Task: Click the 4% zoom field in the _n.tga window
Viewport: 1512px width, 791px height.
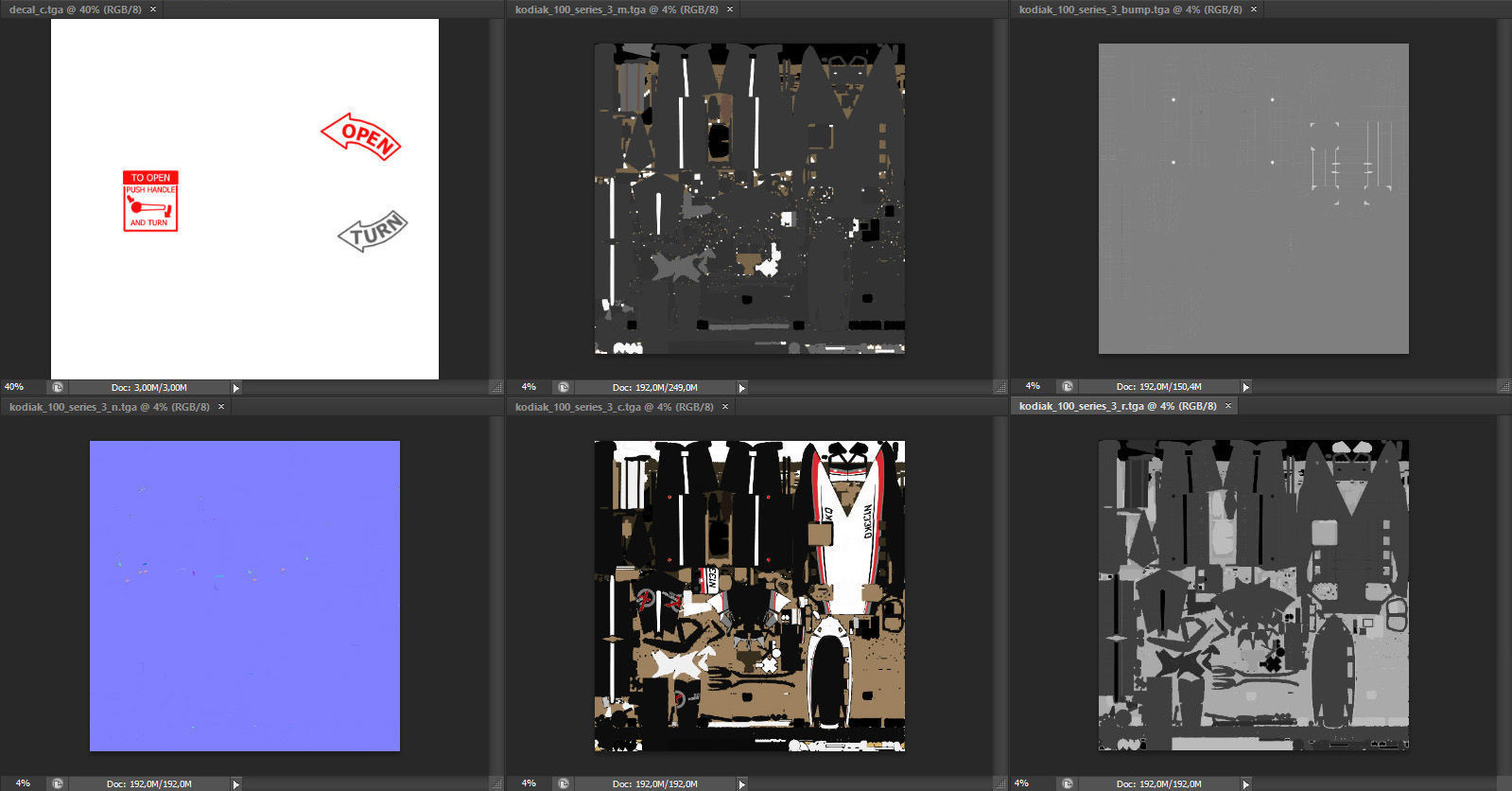Action: tap(23, 783)
